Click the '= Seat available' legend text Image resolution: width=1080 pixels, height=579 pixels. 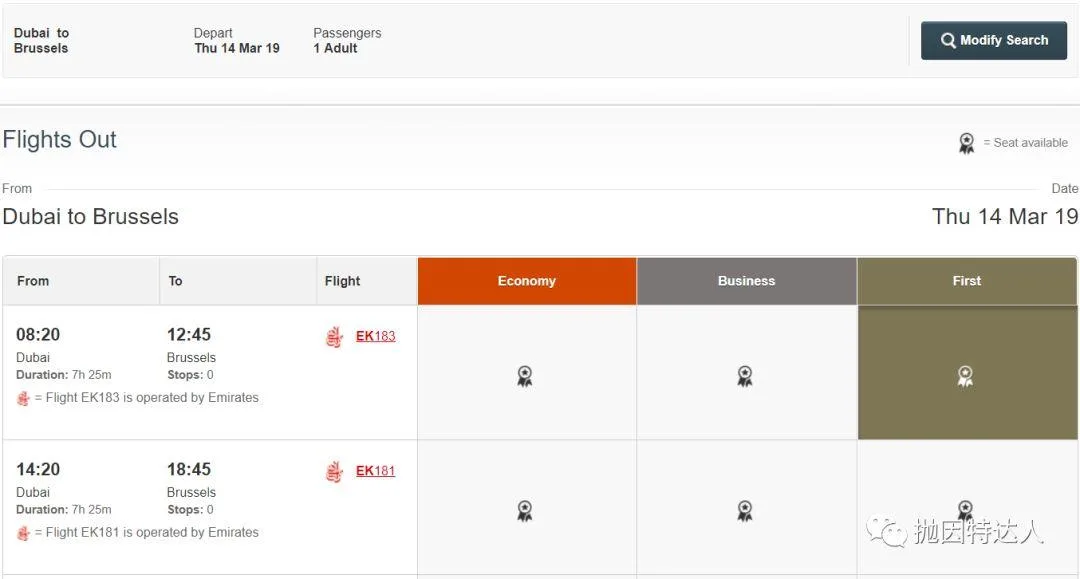1026,143
